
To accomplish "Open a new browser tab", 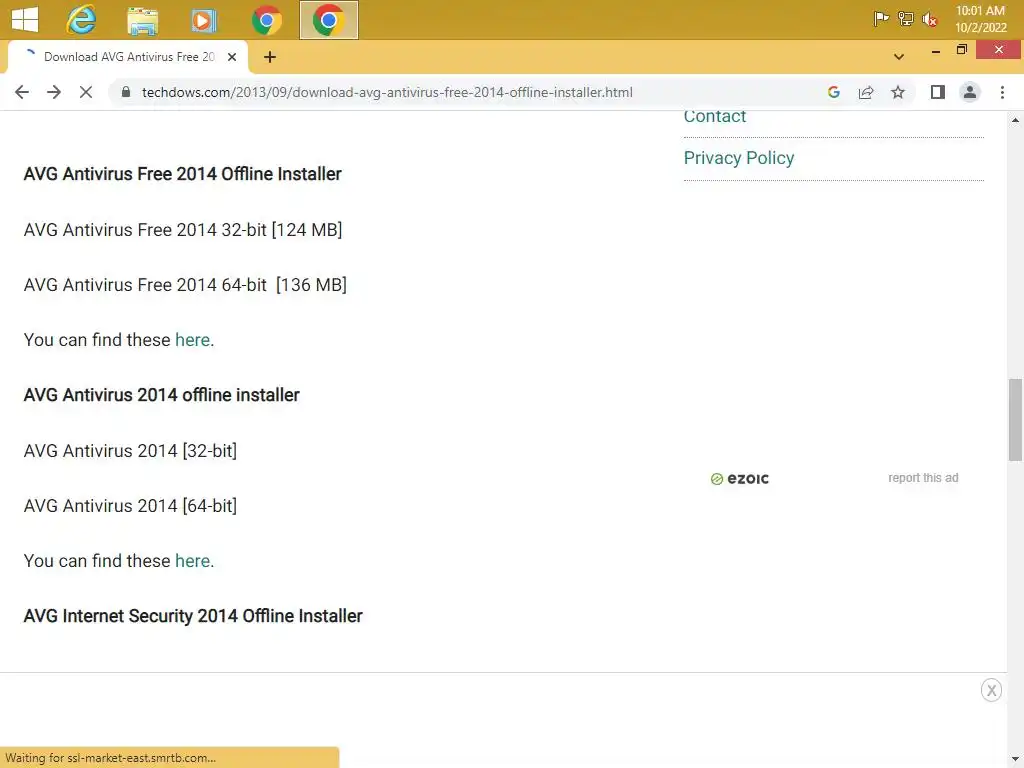I will (270, 57).
